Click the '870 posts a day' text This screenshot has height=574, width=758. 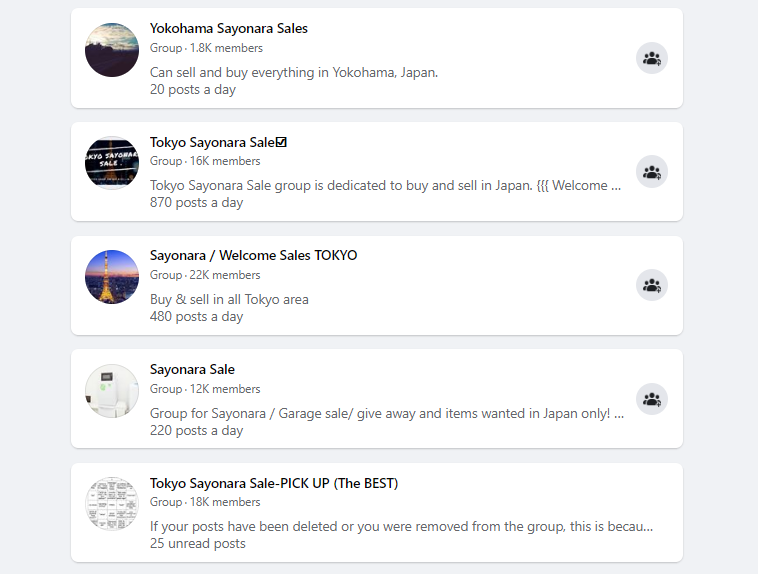coord(196,202)
